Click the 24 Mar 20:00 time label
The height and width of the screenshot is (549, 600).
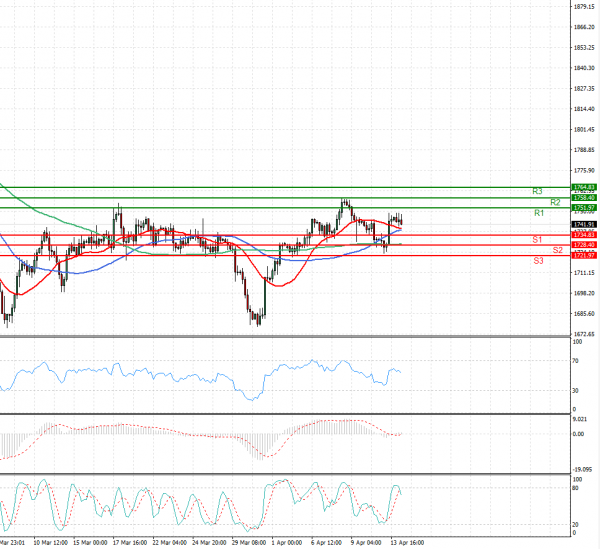click(x=209, y=542)
